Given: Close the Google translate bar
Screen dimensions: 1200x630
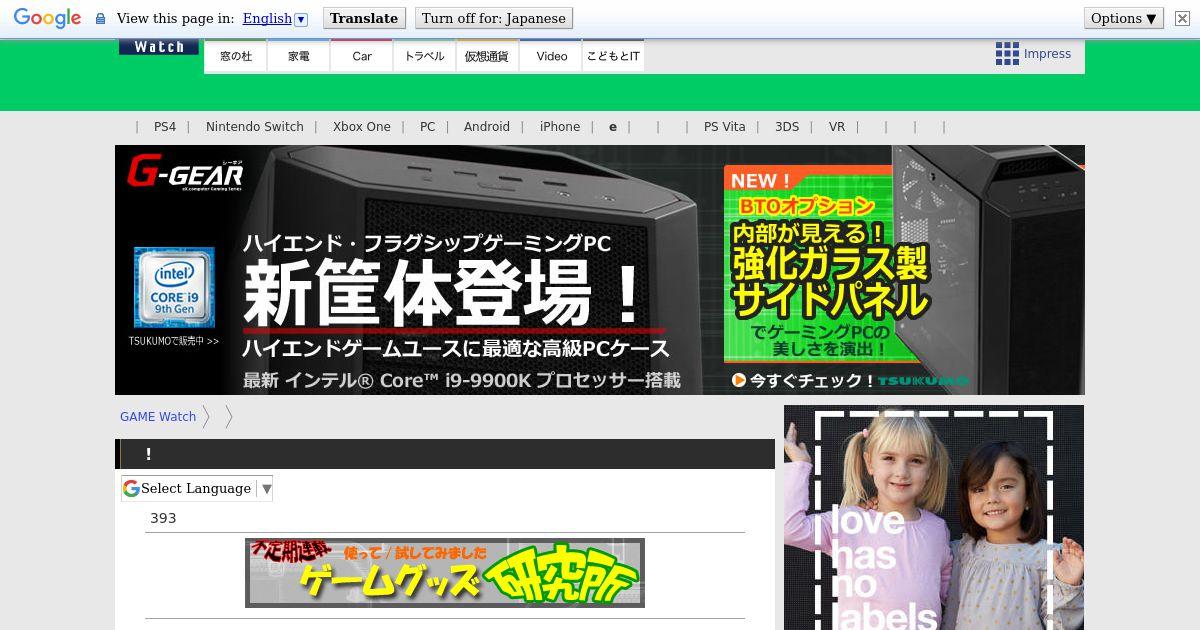Looking at the screenshot, I should click(1182, 19).
